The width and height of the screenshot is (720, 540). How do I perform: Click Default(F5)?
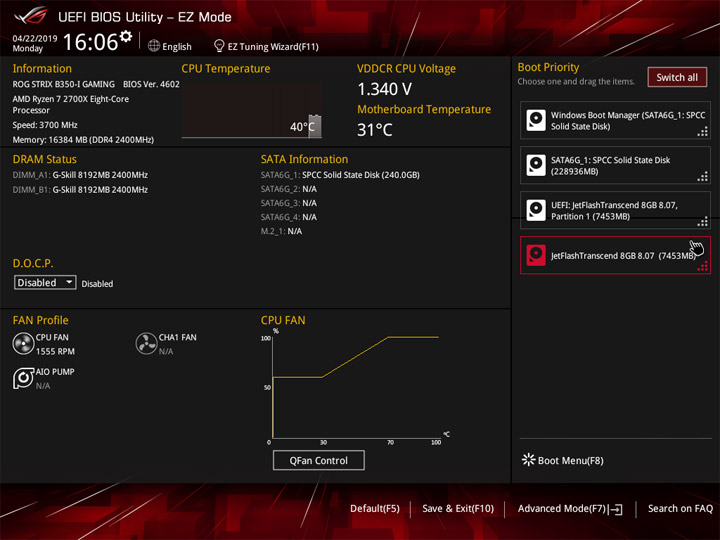[x=375, y=509]
